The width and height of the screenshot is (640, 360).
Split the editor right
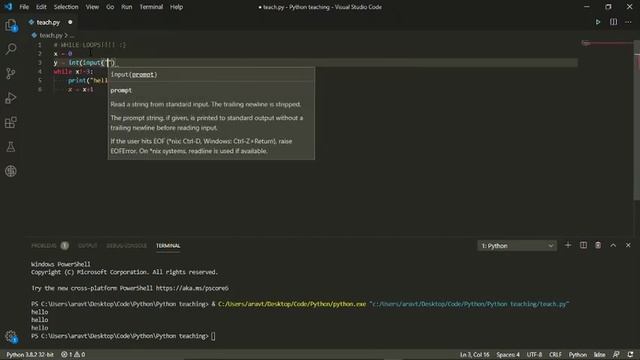613,22
